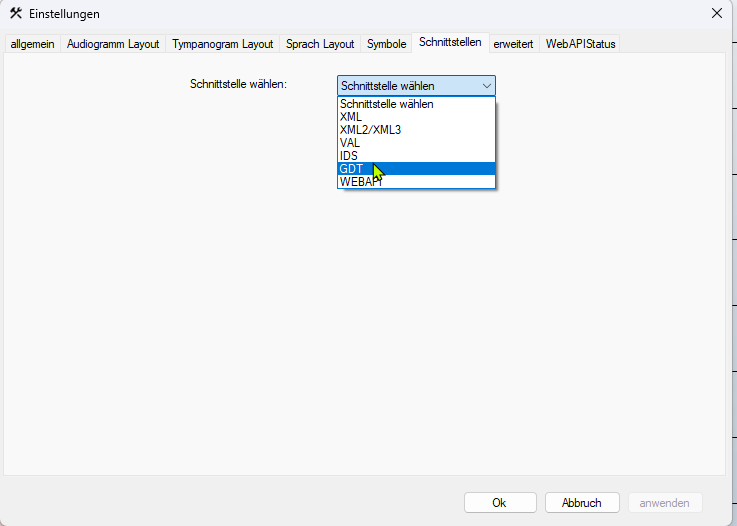The width and height of the screenshot is (737, 526).
Task: Select the Sprach Layout tab
Action: point(320,44)
